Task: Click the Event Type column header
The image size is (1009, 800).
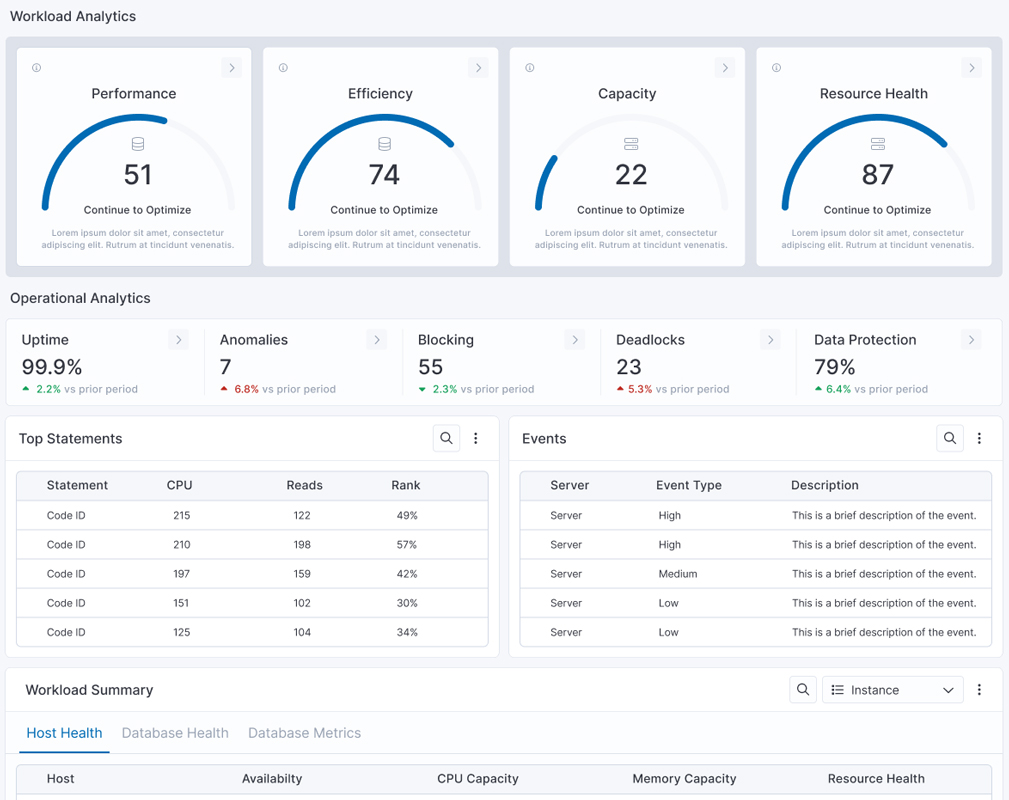Action: (688, 485)
